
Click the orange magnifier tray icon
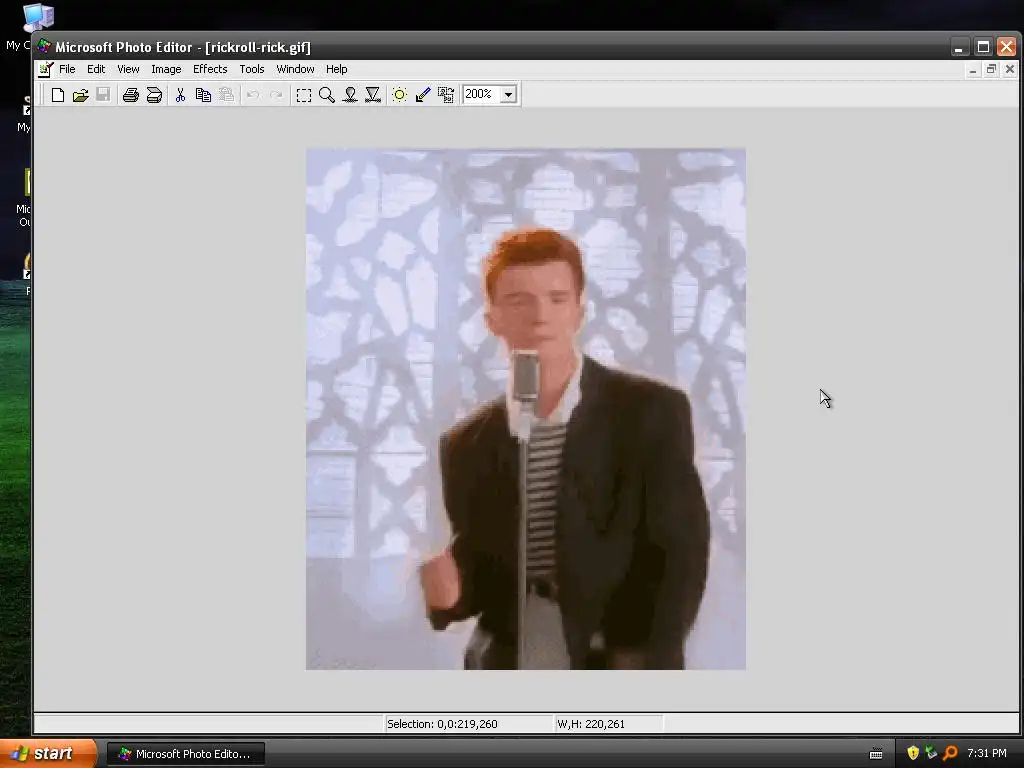(950, 754)
